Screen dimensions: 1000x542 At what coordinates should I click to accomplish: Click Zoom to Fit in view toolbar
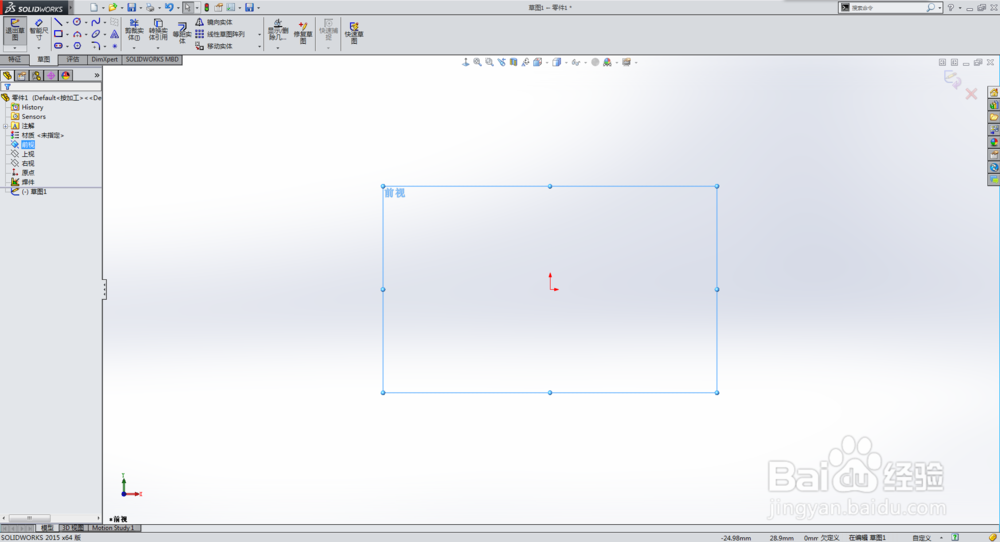click(x=477, y=62)
